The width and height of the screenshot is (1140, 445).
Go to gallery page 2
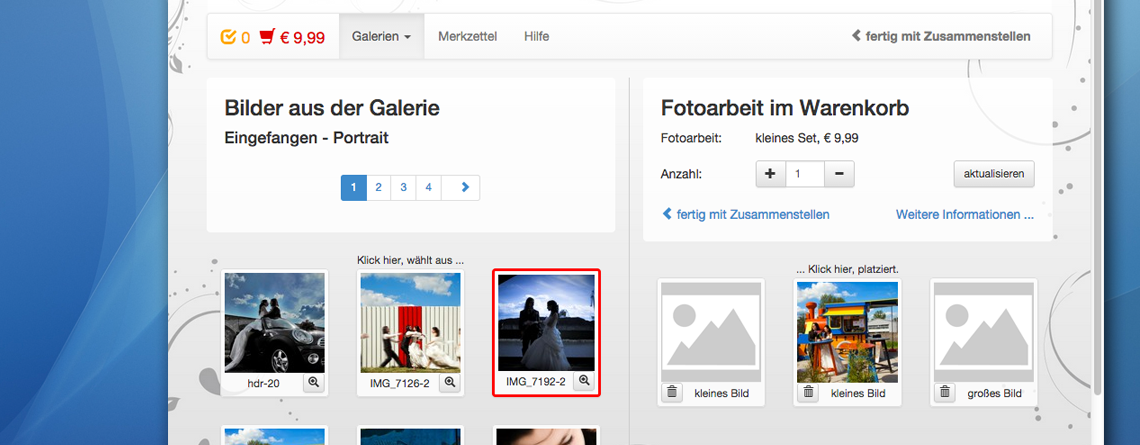(x=378, y=188)
